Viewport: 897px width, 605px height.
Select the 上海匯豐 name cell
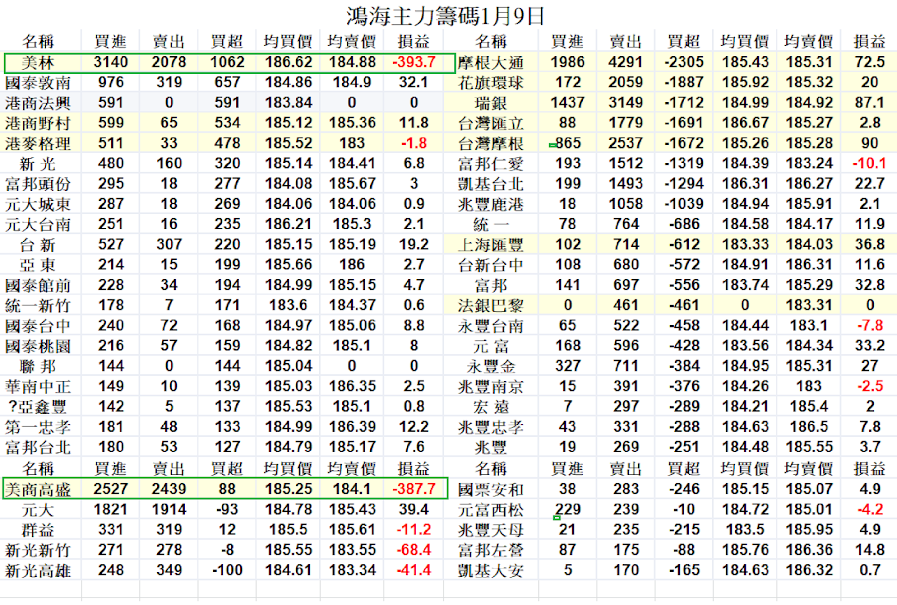(x=491, y=245)
